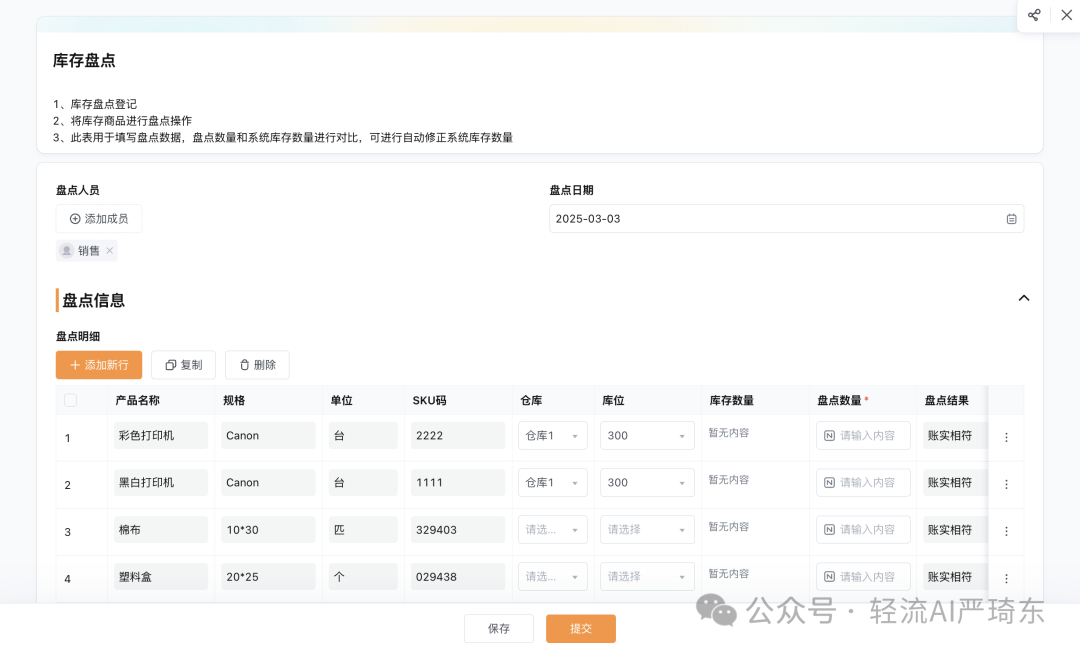Click the share icon in the top-right corner
Viewport: 1080px width, 654px height.
click(x=1033, y=15)
